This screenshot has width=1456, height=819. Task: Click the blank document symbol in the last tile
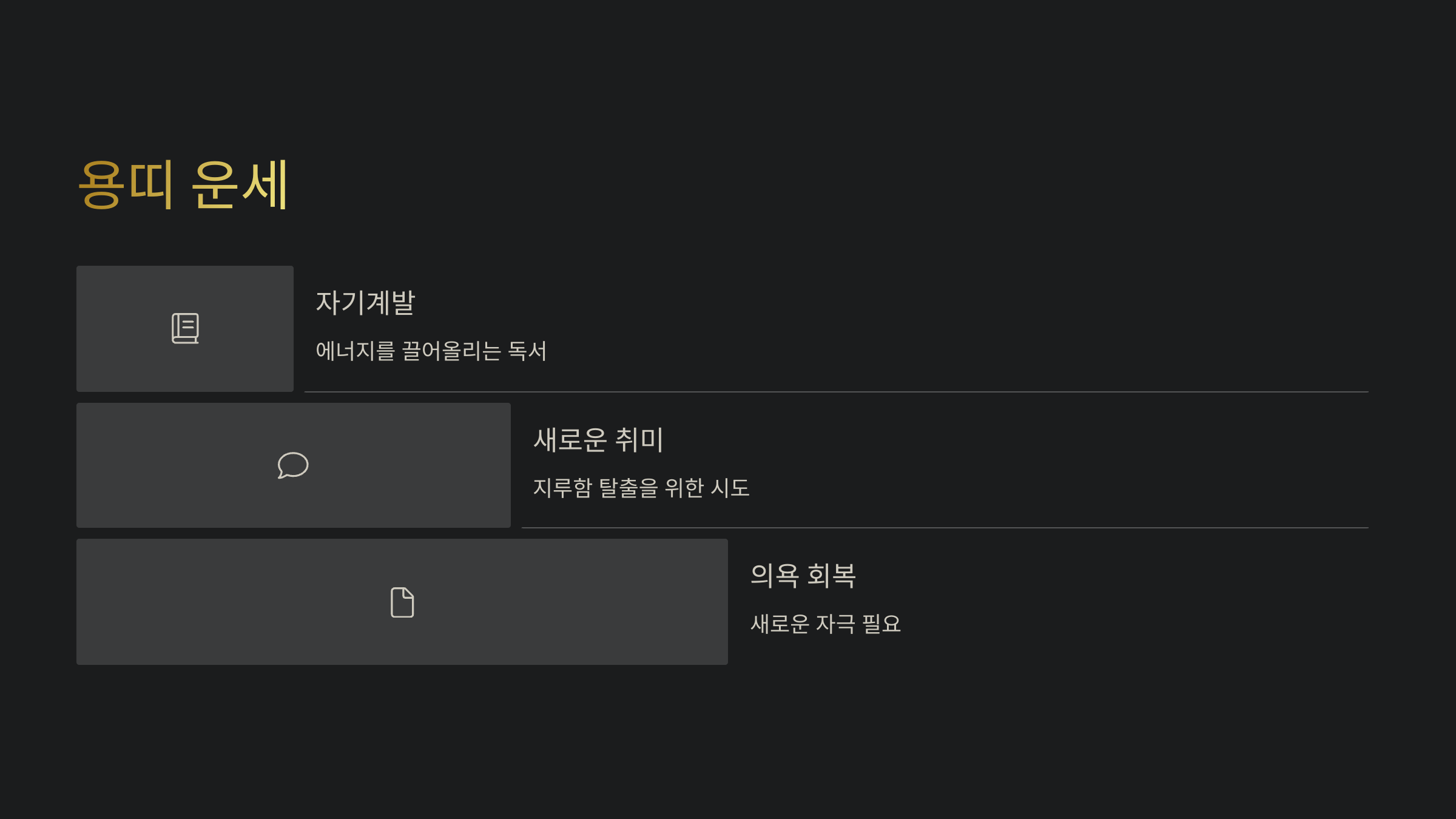coord(402,603)
